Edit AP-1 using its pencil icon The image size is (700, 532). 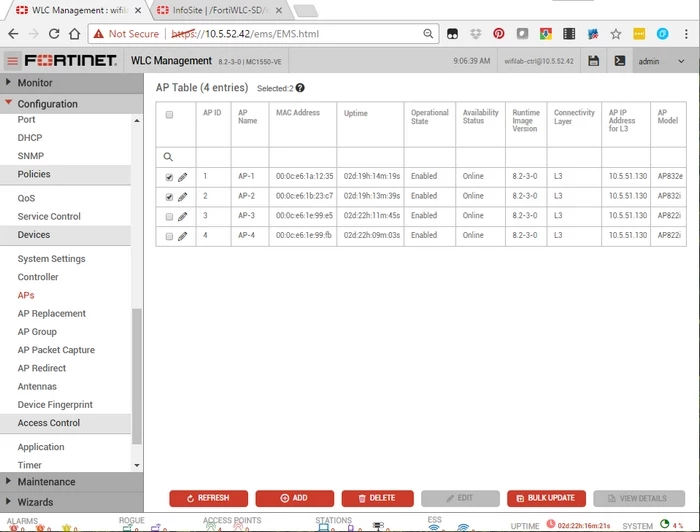tap(183, 177)
